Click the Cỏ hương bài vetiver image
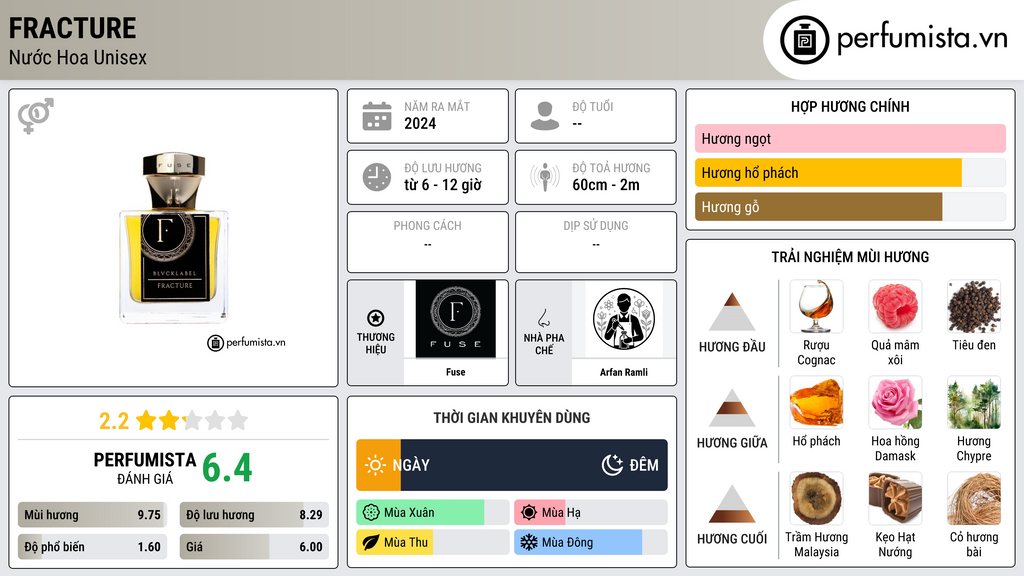Image resolution: width=1024 pixels, height=576 pixels. tap(974, 499)
